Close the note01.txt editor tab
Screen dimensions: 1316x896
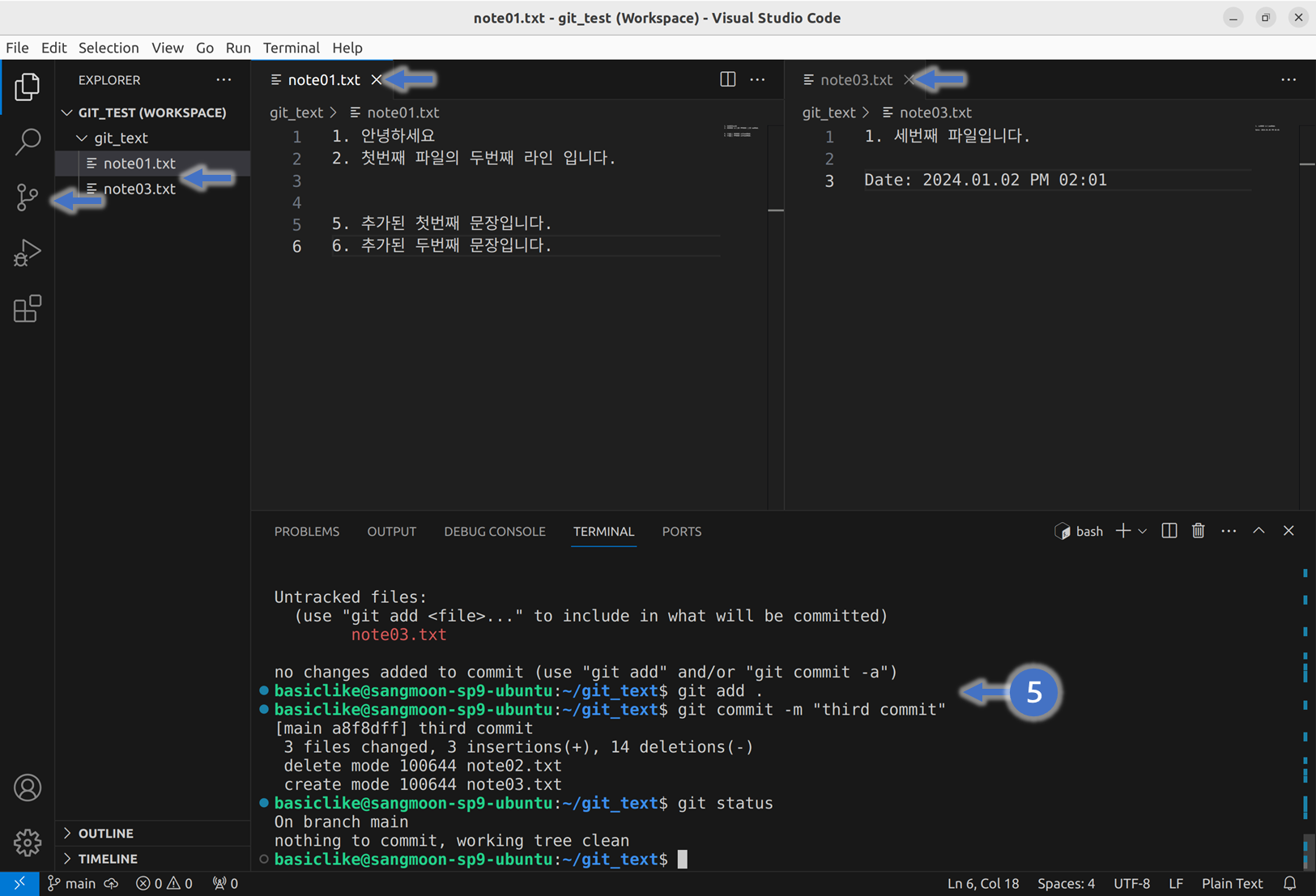(376, 79)
